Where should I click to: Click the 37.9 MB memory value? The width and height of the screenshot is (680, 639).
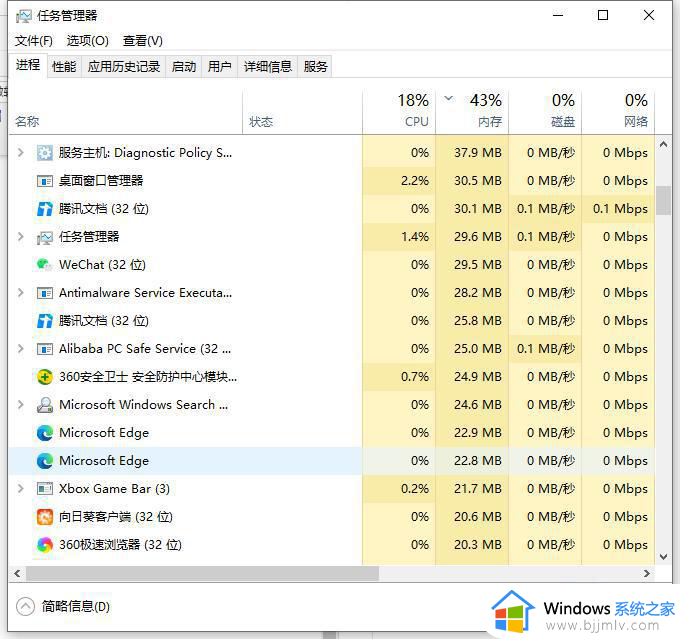477,153
